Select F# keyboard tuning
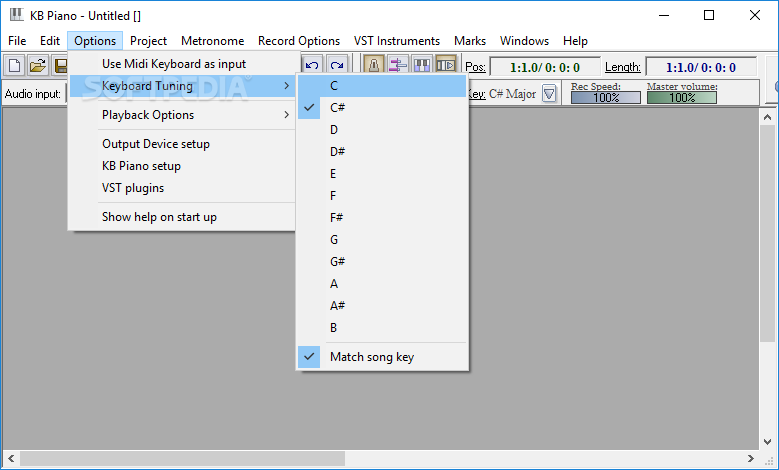 click(382, 218)
